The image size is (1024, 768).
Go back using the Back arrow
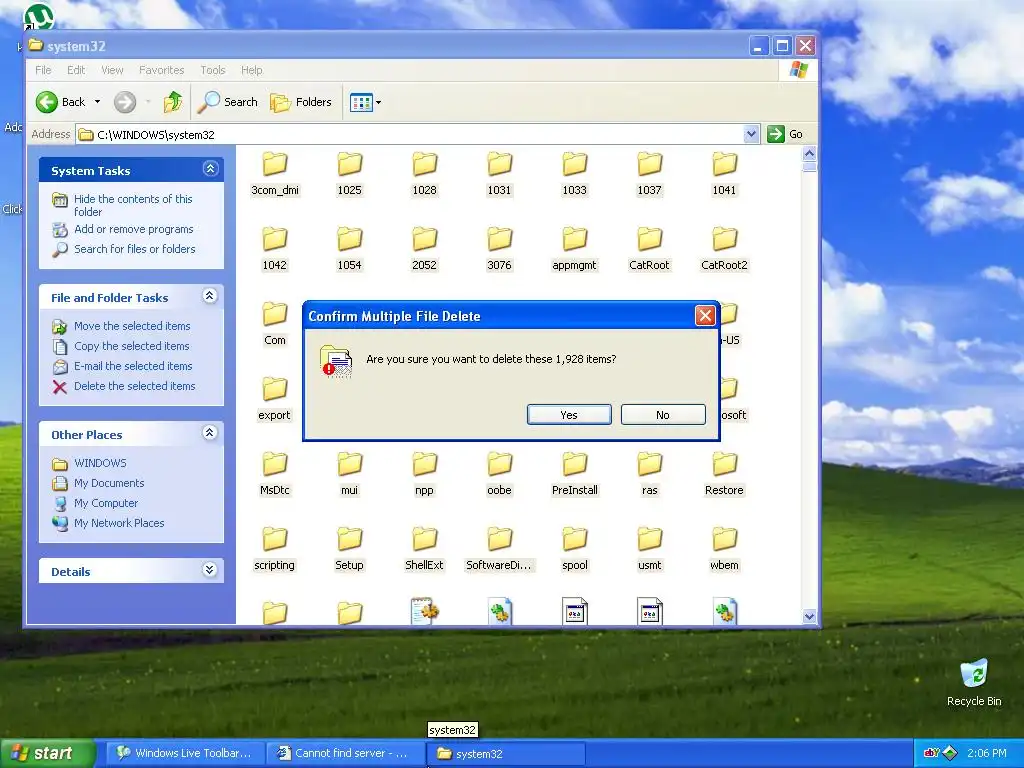point(61,102)
